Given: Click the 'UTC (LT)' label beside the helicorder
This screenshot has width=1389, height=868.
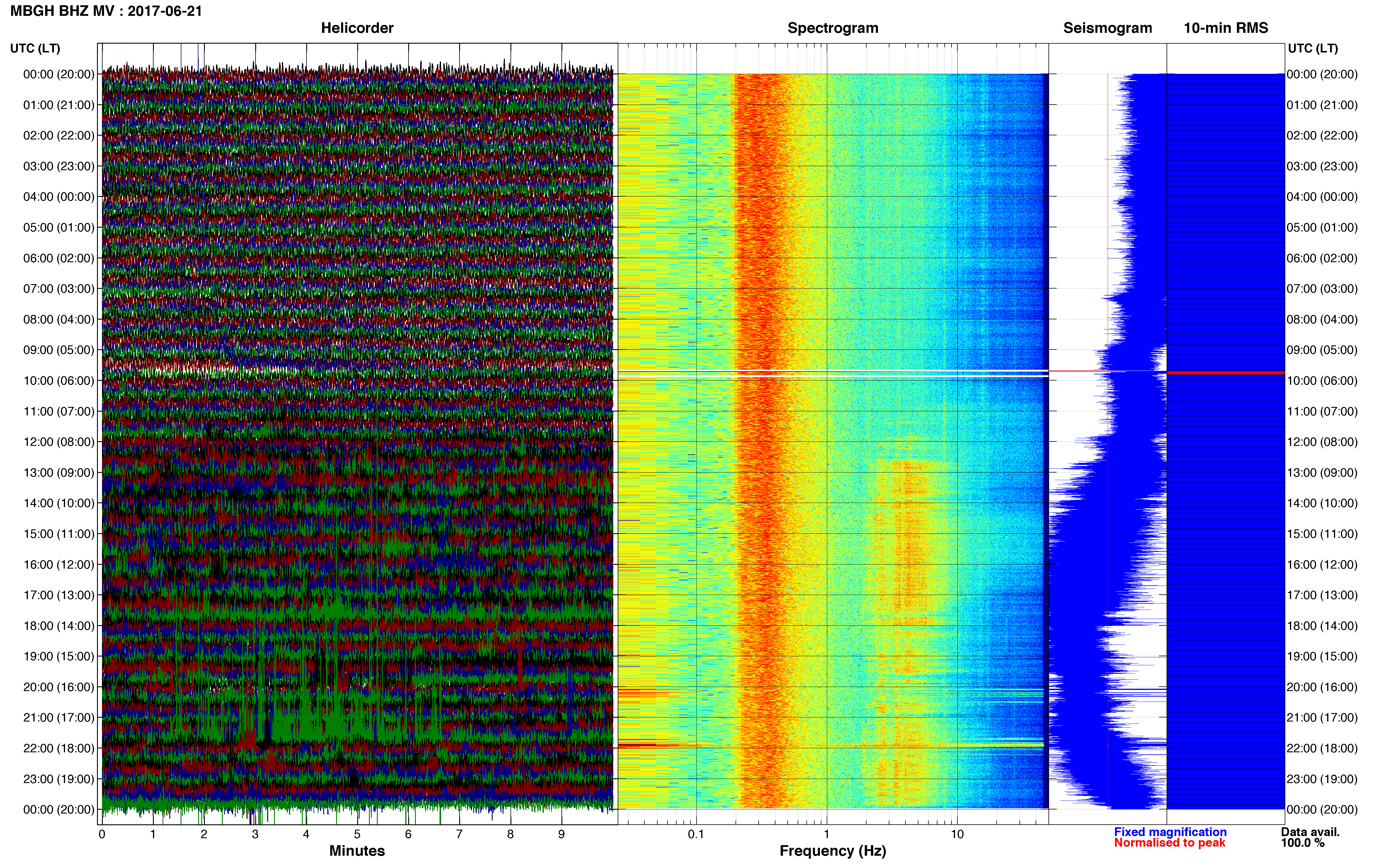Looking at the screenshot, I should pyautogui.click(x=35, y=48).
